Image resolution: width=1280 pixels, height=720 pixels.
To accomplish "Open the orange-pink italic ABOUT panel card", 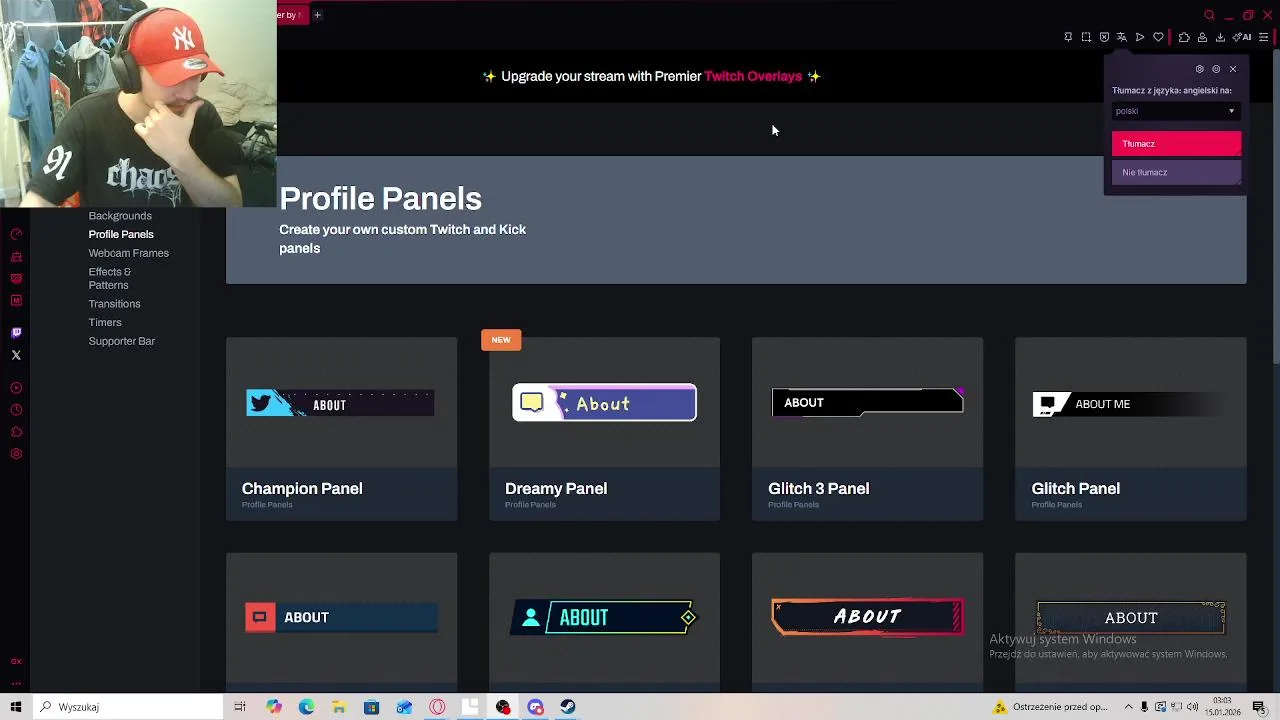I will (x=867, y=617).
